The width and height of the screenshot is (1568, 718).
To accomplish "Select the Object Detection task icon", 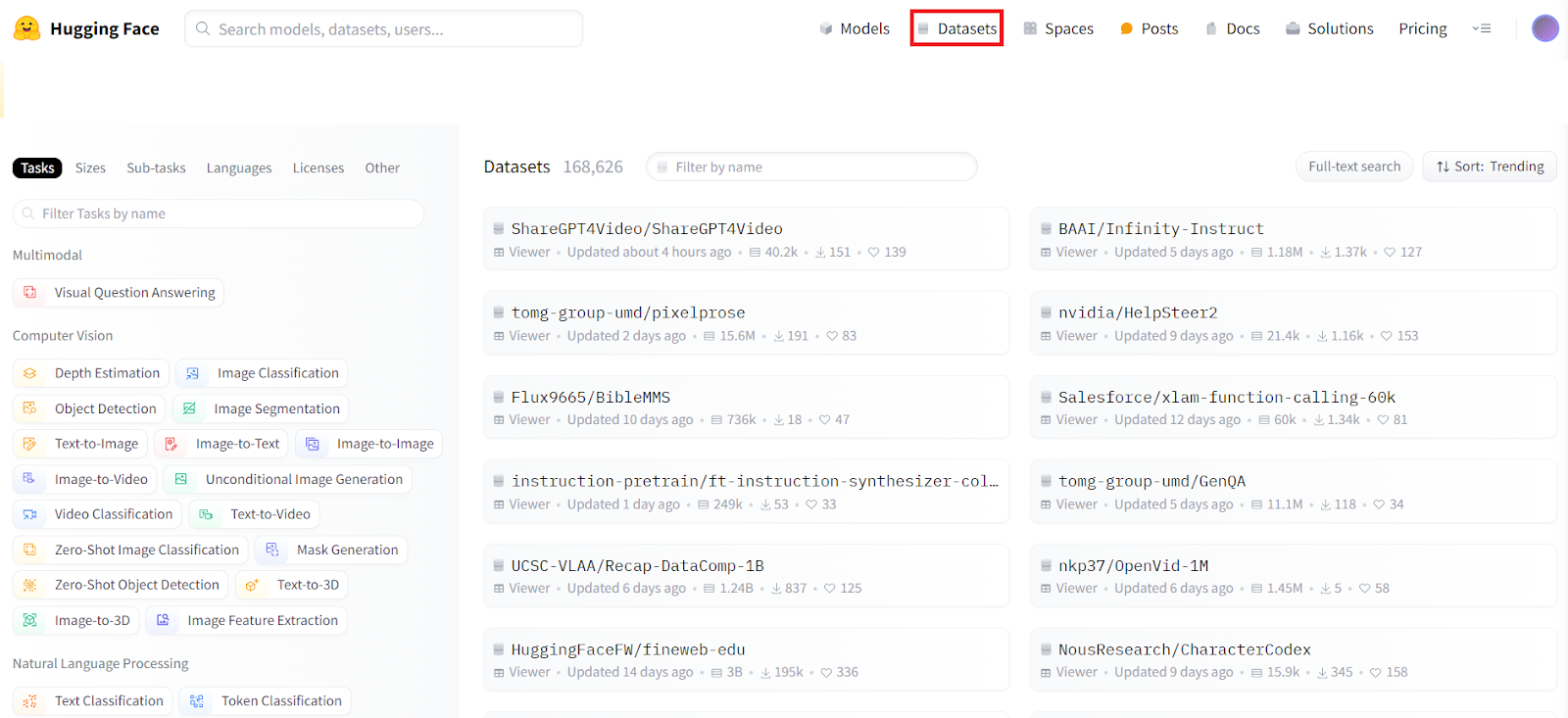I will 30,408.
